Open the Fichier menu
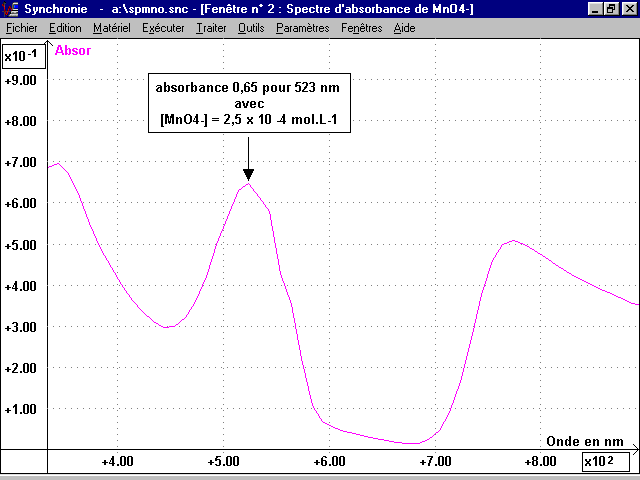 [22, 28]
